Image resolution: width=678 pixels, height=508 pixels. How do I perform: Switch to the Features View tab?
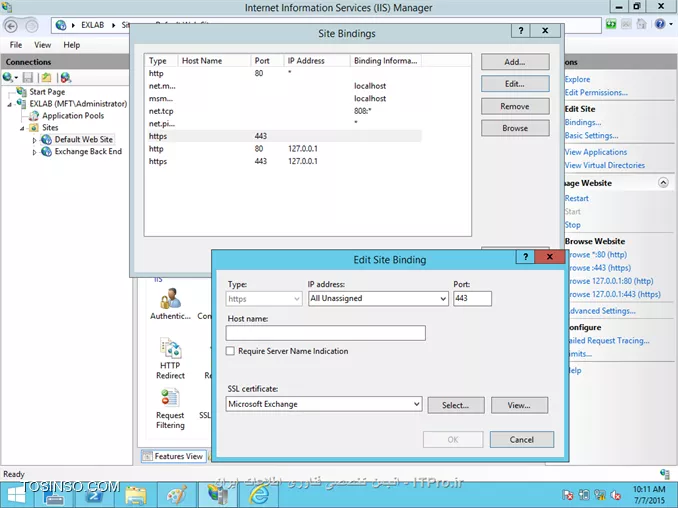coord(173,456)
